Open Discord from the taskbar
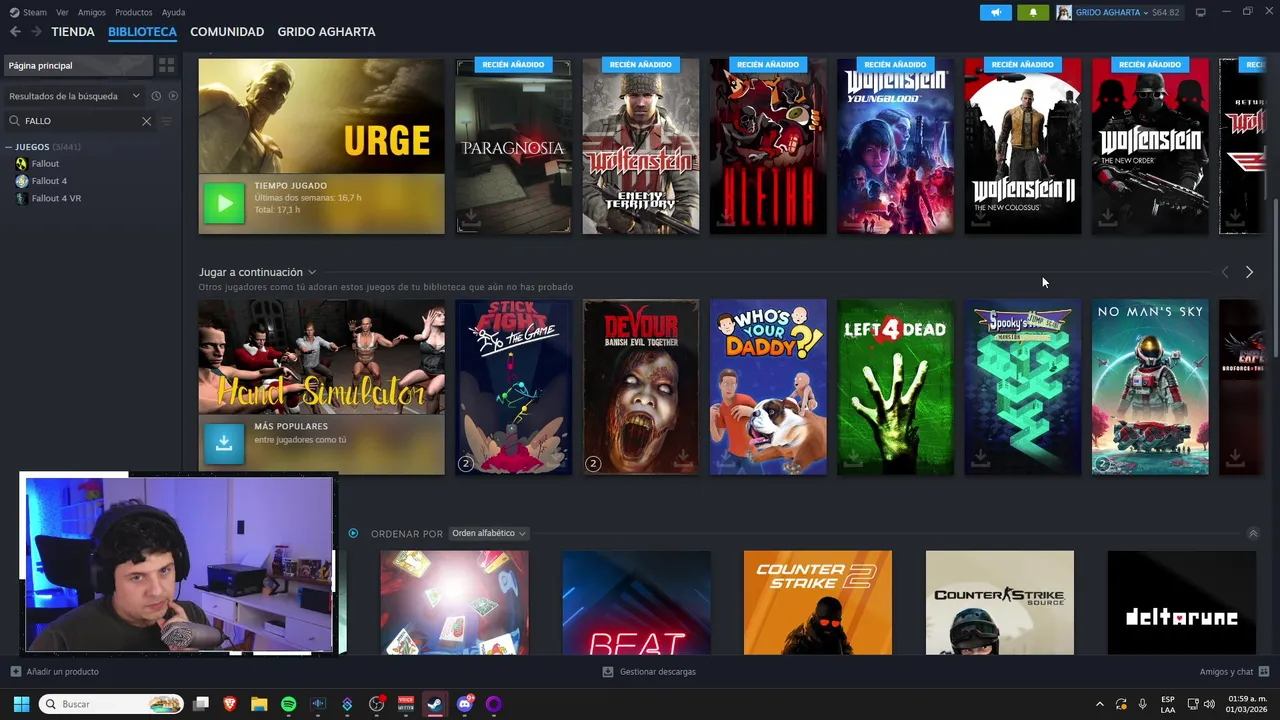This screenshot has width=1280, height=720. click(464, 704)
